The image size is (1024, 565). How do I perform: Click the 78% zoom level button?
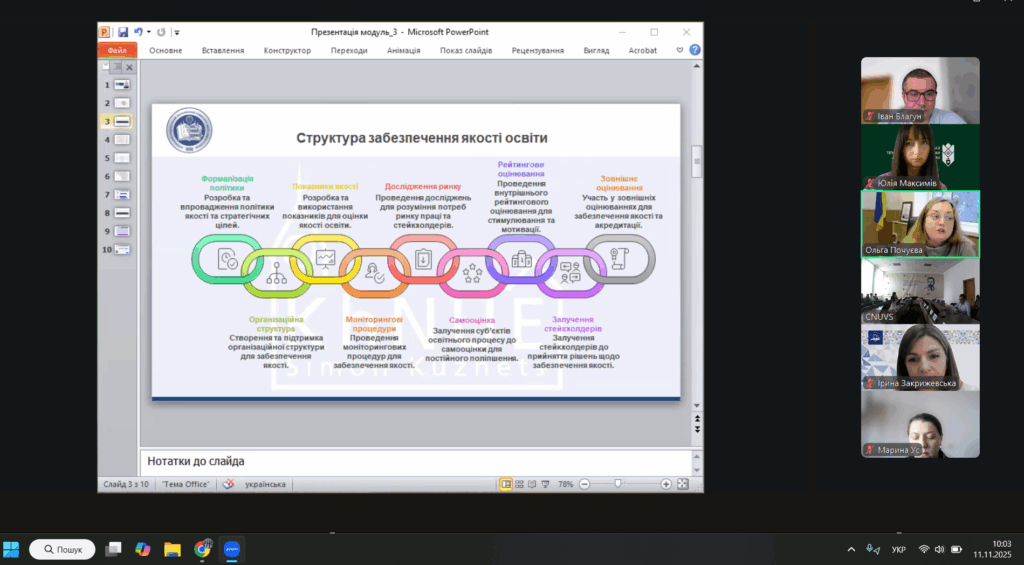click(566, 484)
